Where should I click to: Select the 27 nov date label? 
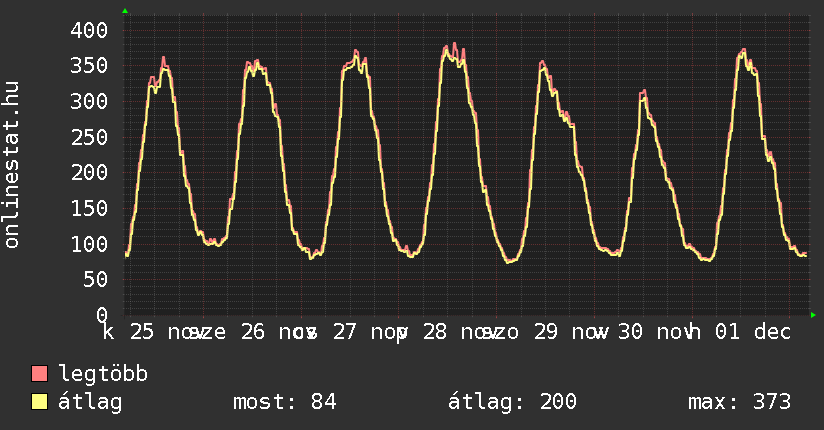(365, 332)
